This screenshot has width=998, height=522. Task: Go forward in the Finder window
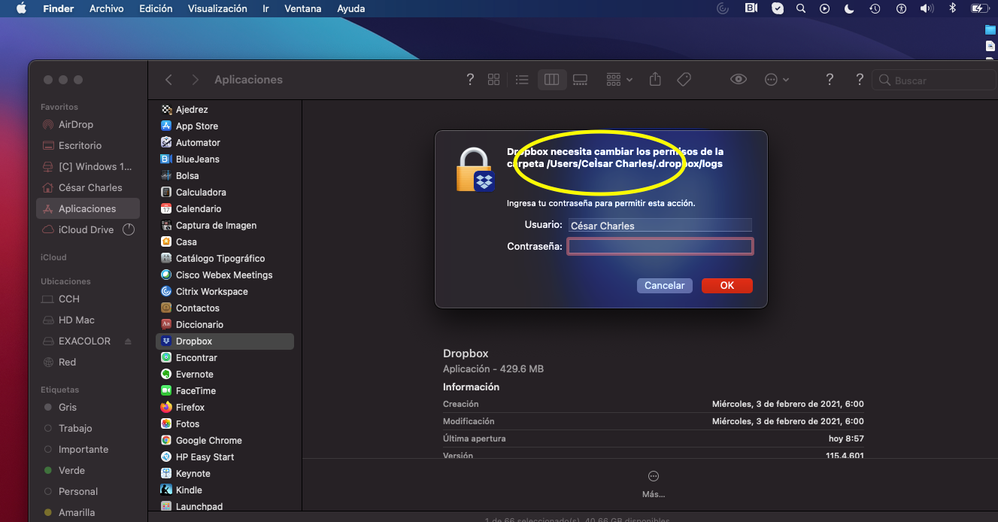coord(195,80)
